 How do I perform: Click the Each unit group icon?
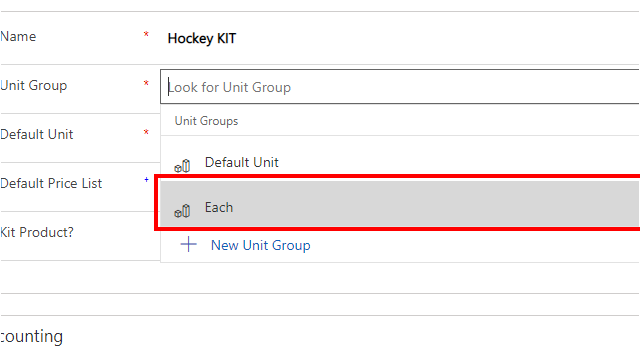[182, 211]
